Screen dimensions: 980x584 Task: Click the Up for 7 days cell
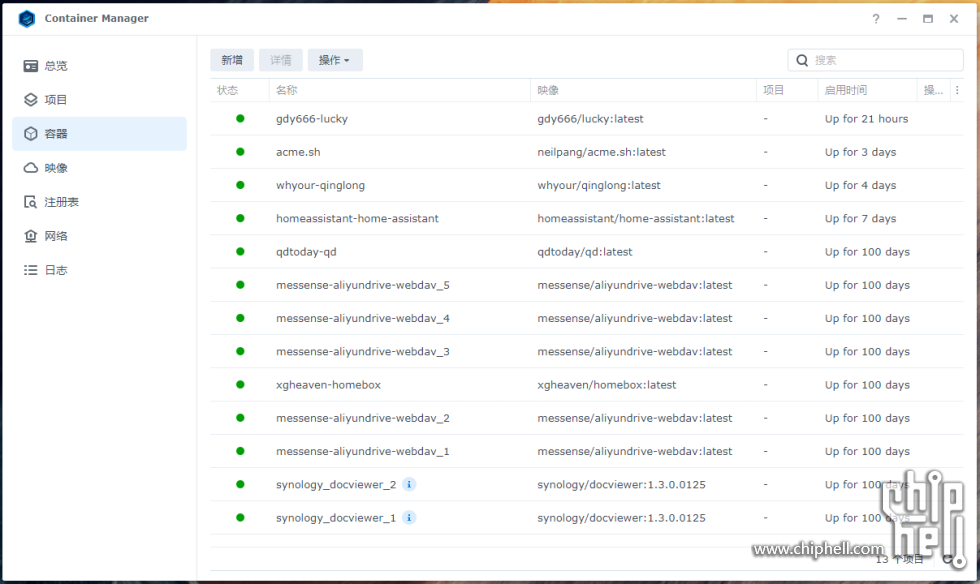(x=860, y=218)
